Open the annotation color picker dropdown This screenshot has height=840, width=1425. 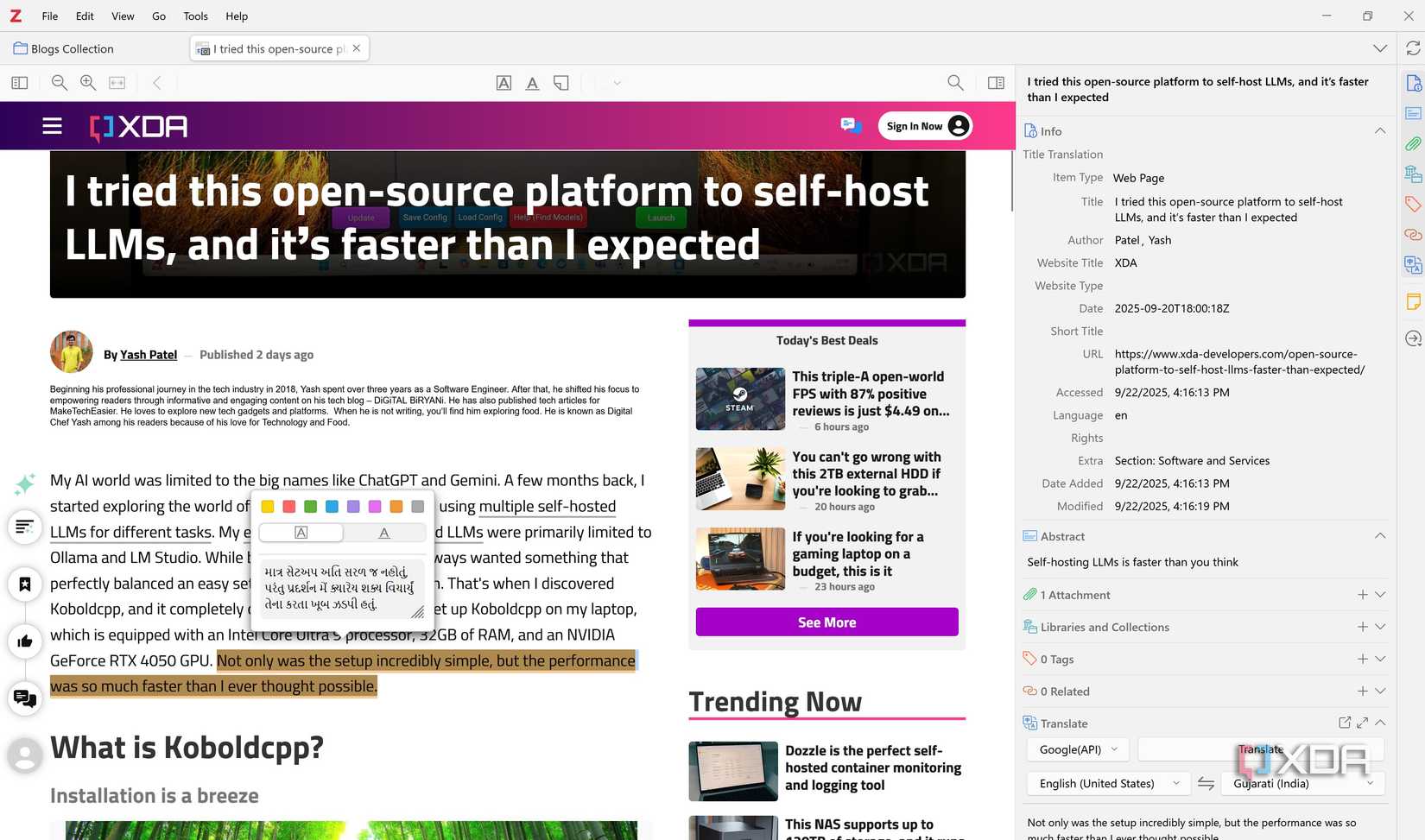point(617,83)
